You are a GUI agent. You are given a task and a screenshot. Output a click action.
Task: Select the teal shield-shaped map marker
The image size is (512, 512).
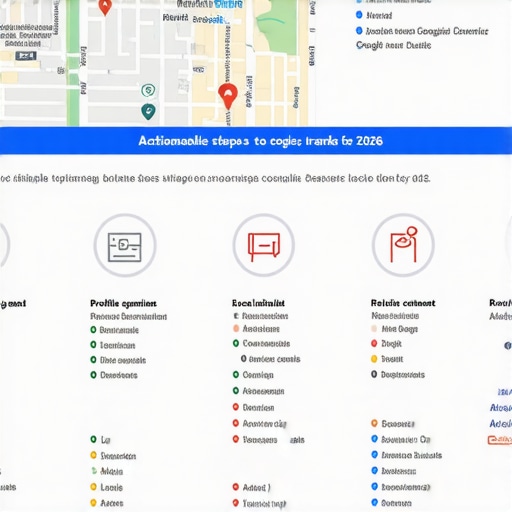click(x=148, y=112)
